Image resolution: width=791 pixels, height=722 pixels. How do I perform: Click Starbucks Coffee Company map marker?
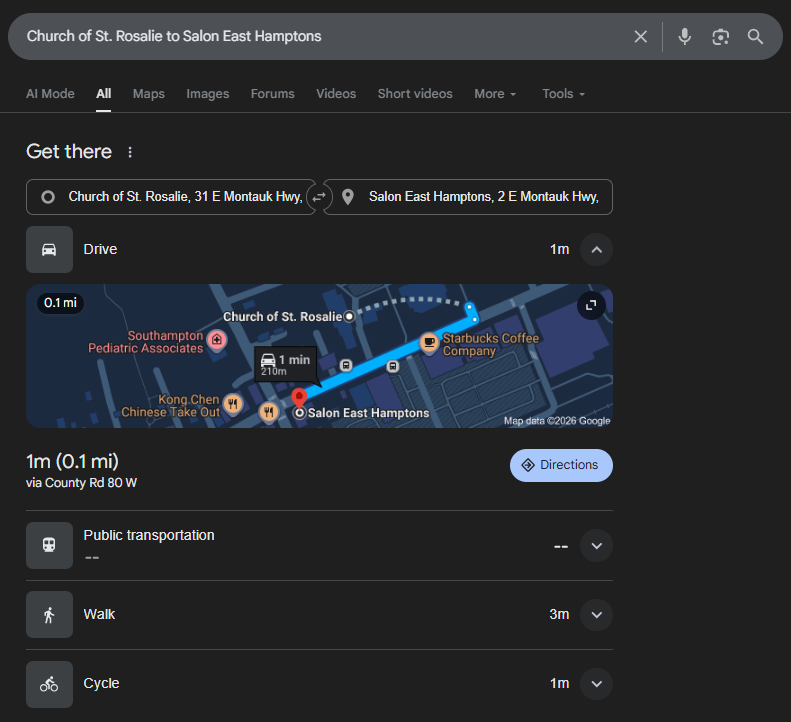[x=428, y=343]
